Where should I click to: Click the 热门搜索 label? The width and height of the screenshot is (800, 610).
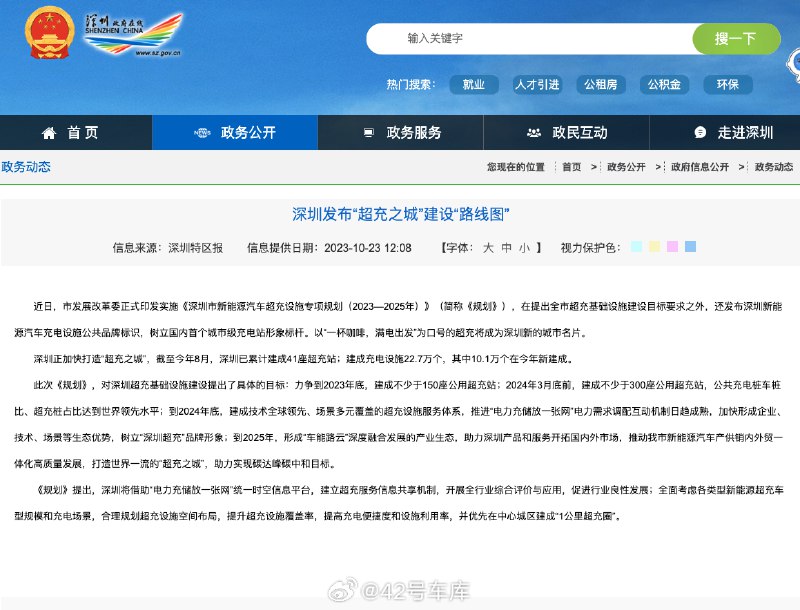[x=411, y=85]
